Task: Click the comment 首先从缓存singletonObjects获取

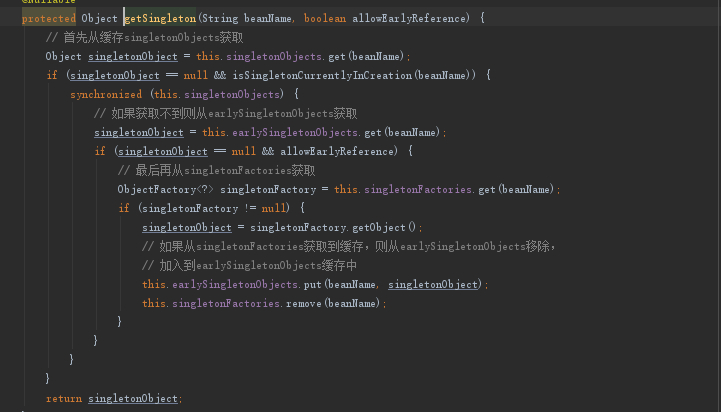Action: click(x=144, y=38)
